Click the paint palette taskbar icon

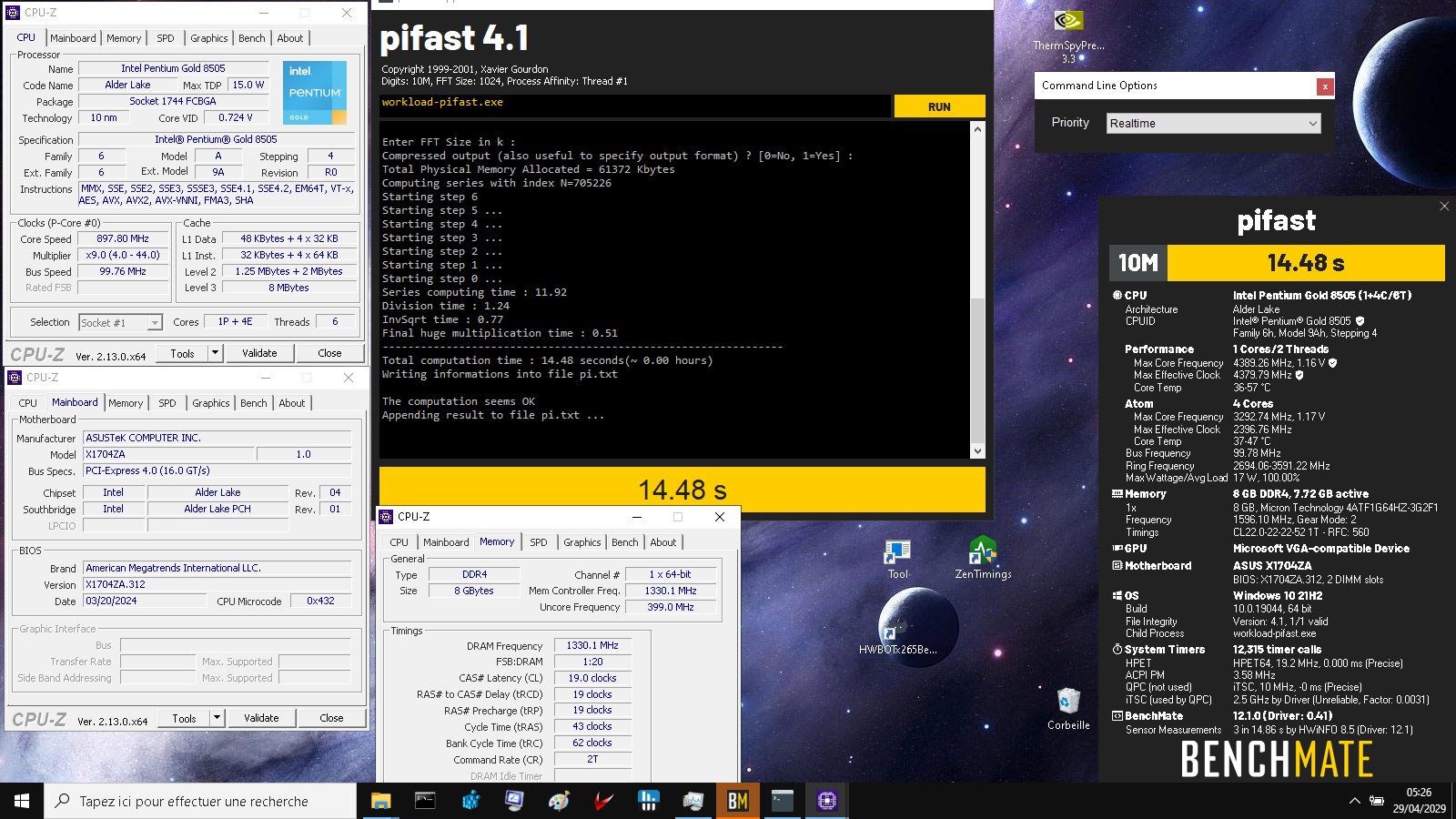[559, 801]
